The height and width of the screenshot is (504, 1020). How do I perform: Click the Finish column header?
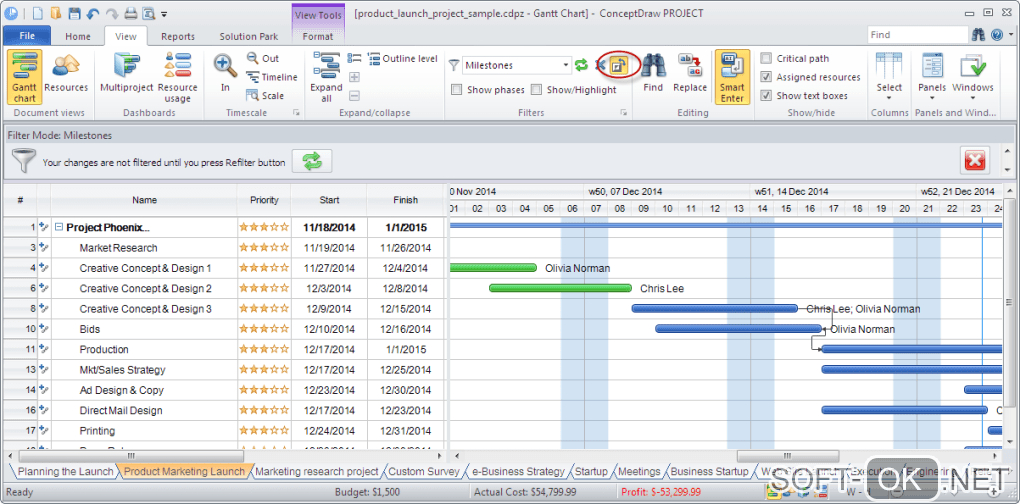pyautogui.click(x=405, y=200)
